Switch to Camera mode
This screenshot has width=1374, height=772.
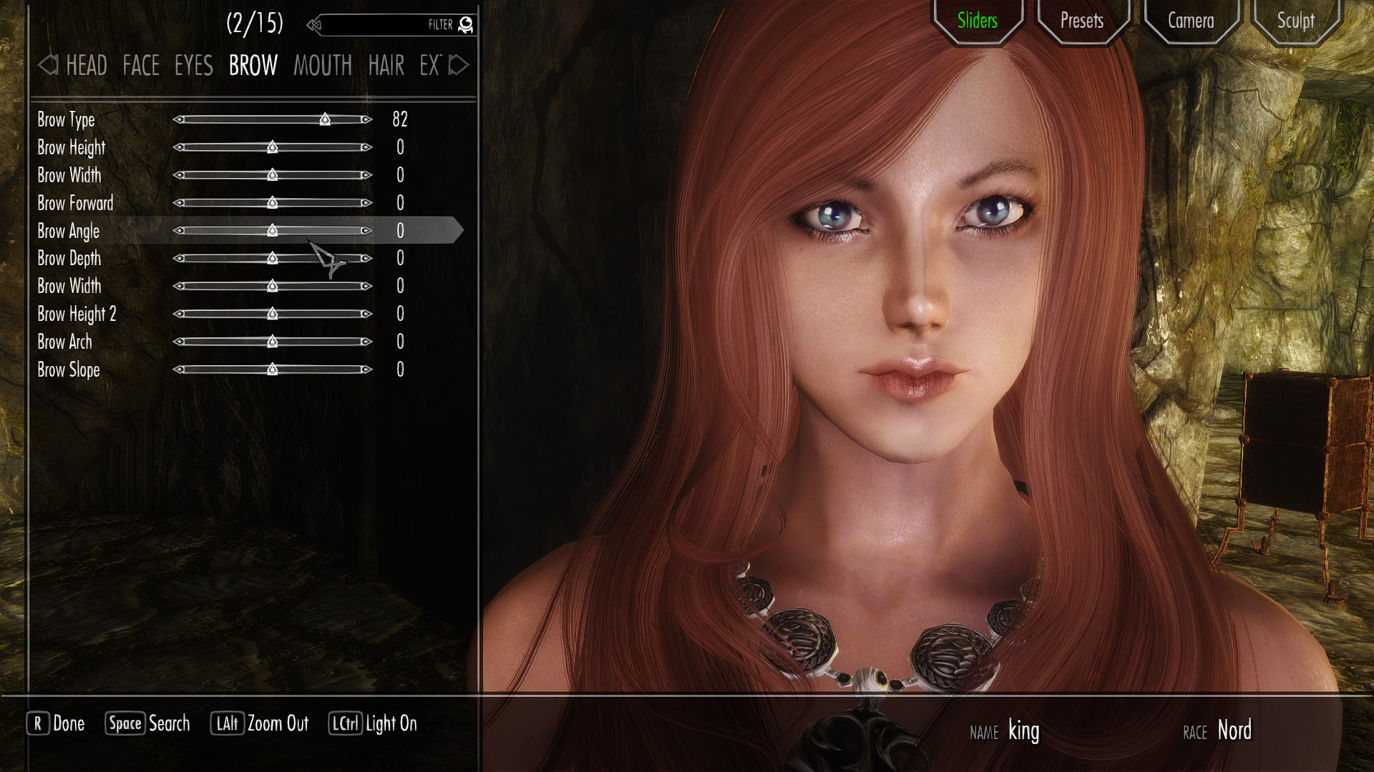1191,20
